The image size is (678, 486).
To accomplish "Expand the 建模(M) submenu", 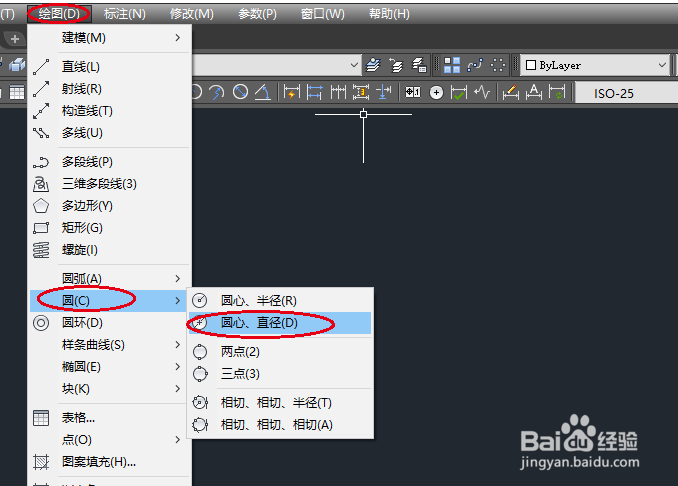I will 110,38.
